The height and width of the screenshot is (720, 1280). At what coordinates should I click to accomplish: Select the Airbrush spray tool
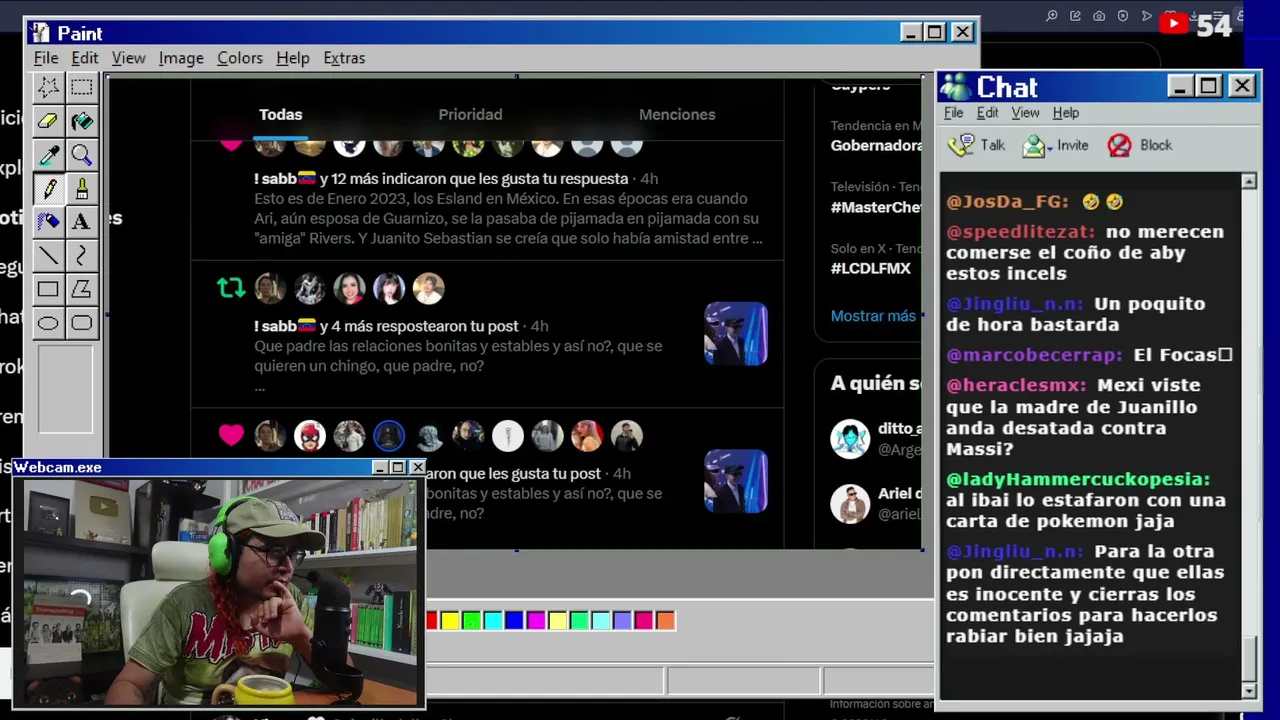[48, 222]
